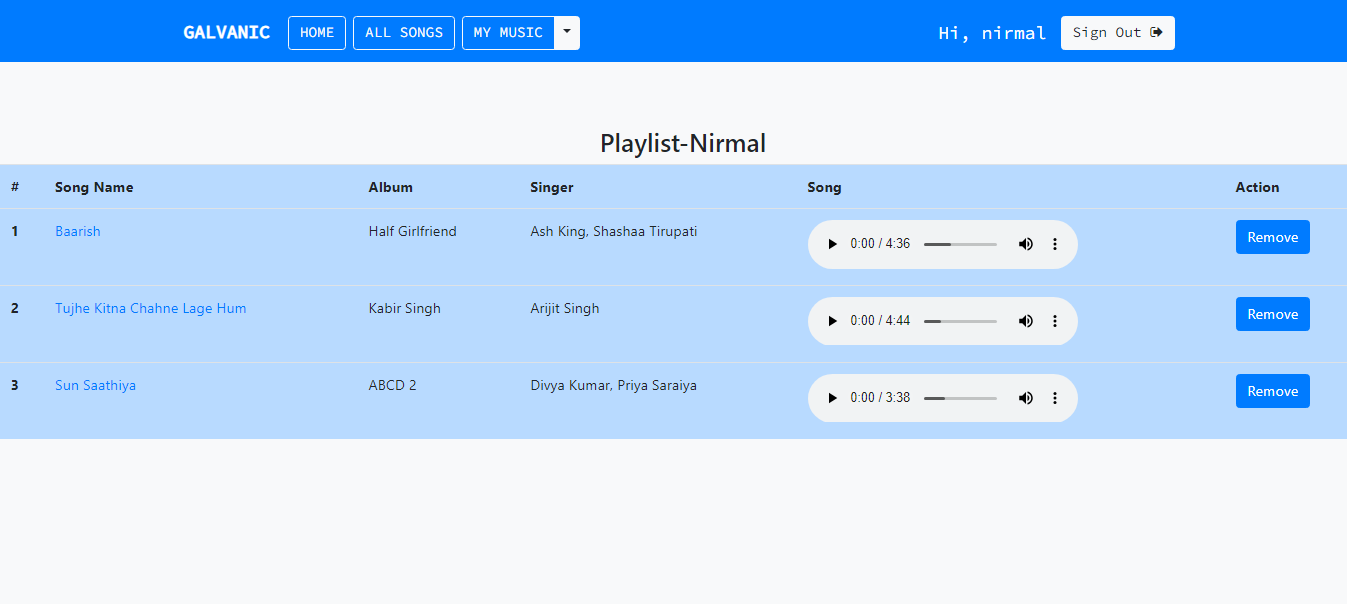
Task: Click the '#' column header
Action: click(x=15, y=187)
